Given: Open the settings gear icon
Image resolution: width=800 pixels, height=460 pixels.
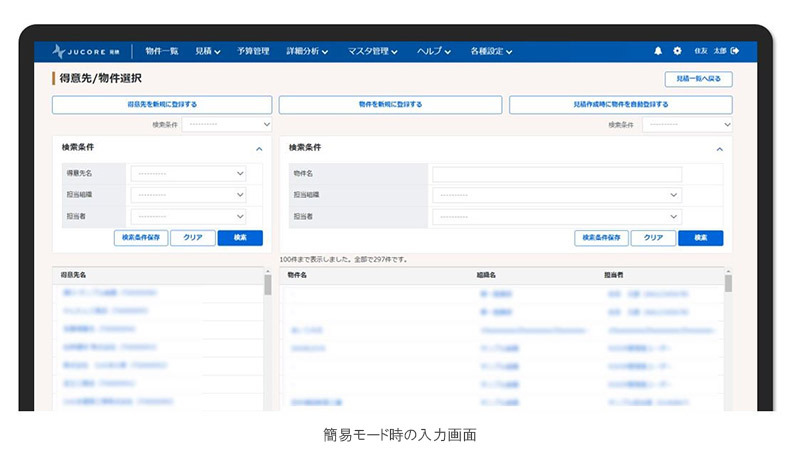Looking at the screenshot, I should pyautogui.click(x=677, y=51).
